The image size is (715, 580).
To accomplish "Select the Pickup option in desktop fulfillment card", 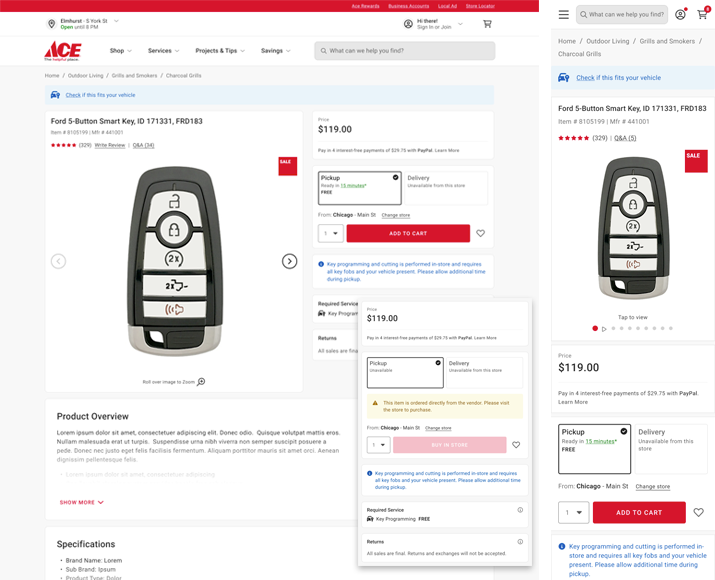I will pos(359,188).
